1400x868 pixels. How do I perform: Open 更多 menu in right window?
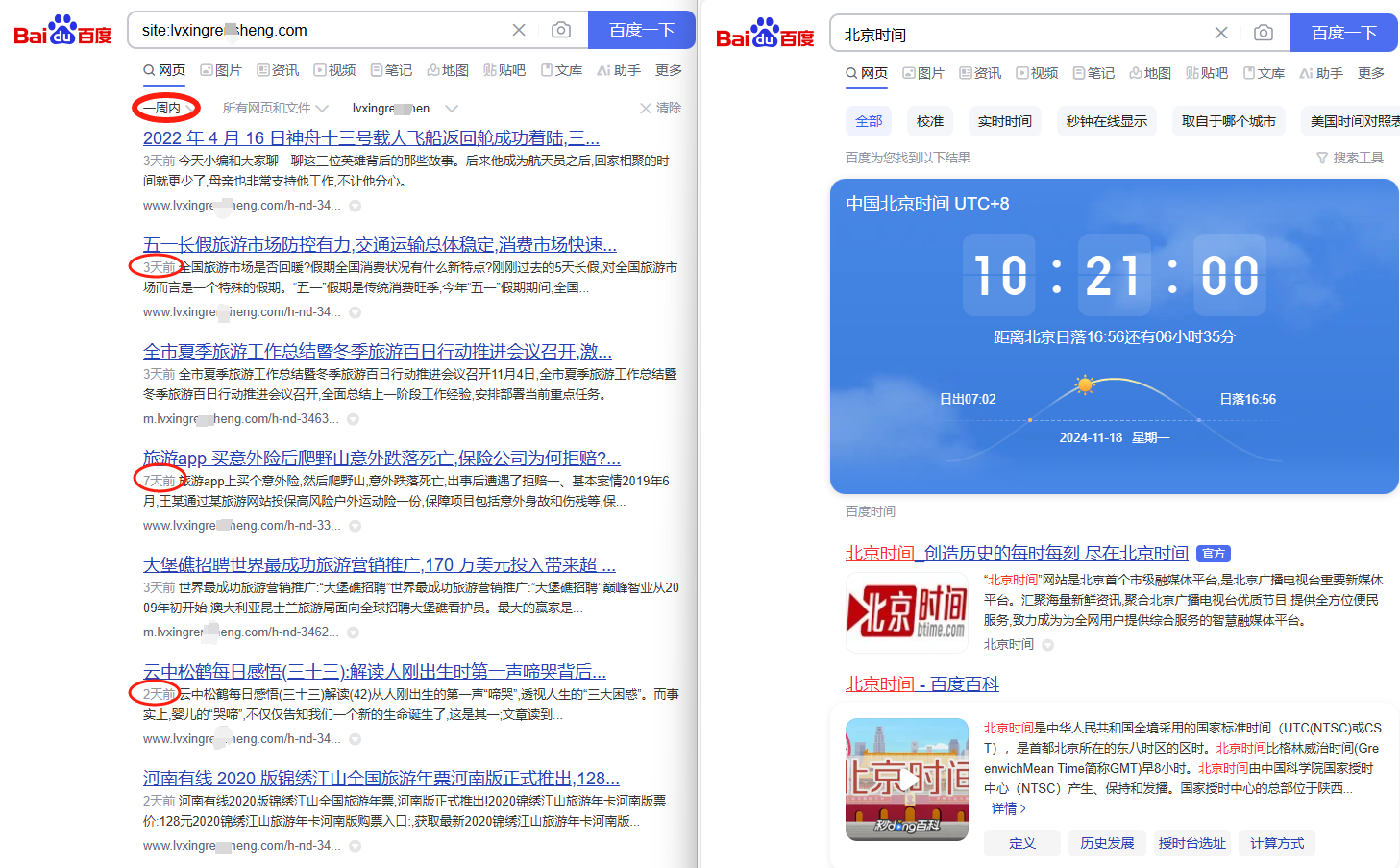coord(1371,73)
